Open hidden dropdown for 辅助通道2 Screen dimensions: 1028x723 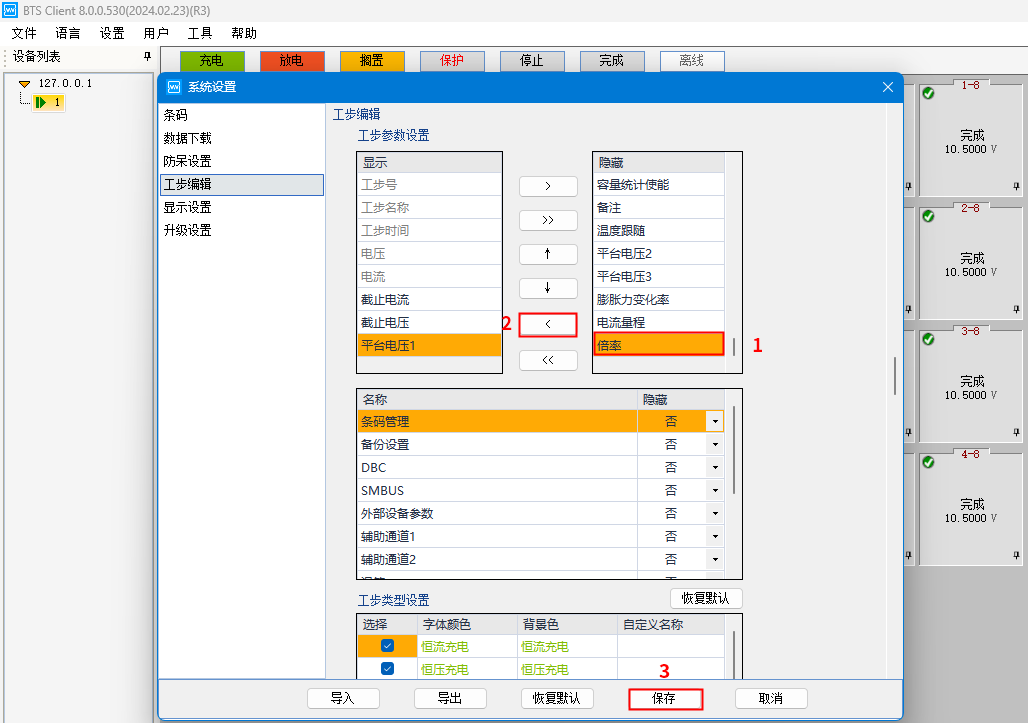[x=715, y=559]
